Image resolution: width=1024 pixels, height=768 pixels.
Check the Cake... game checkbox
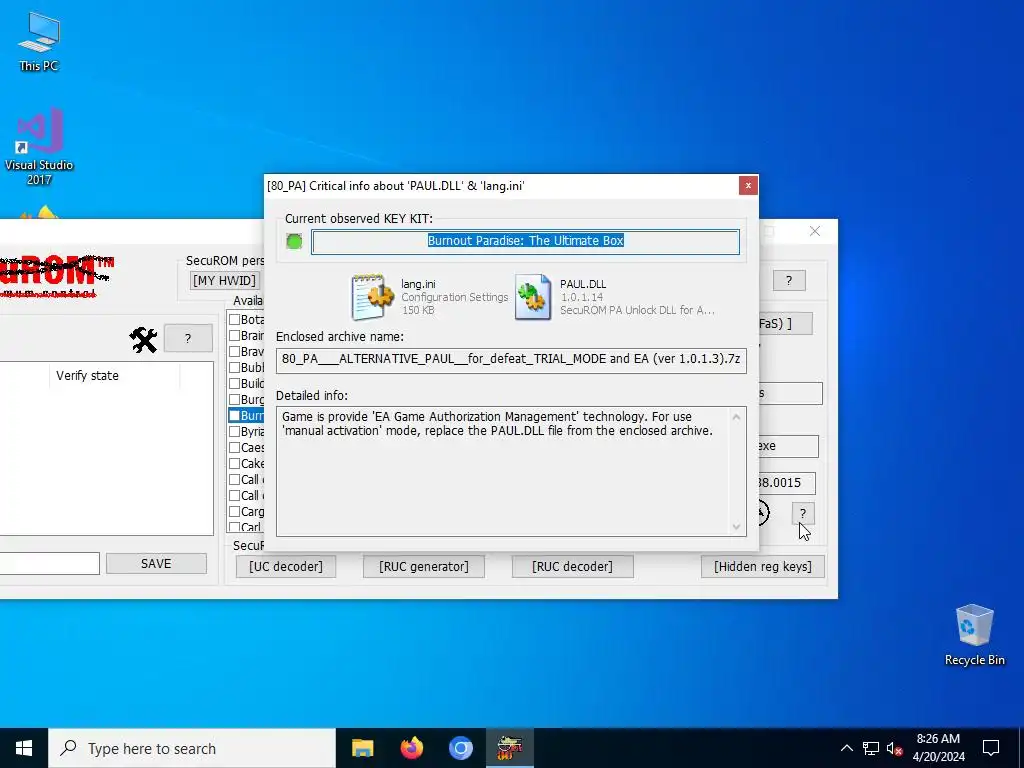[x=234, y=463]
